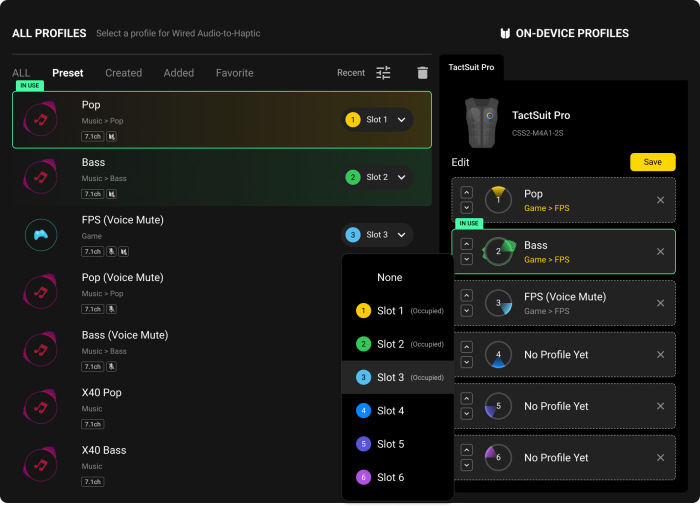Click the Pop (Voice Mute) music icon

[x=41, y=292]
